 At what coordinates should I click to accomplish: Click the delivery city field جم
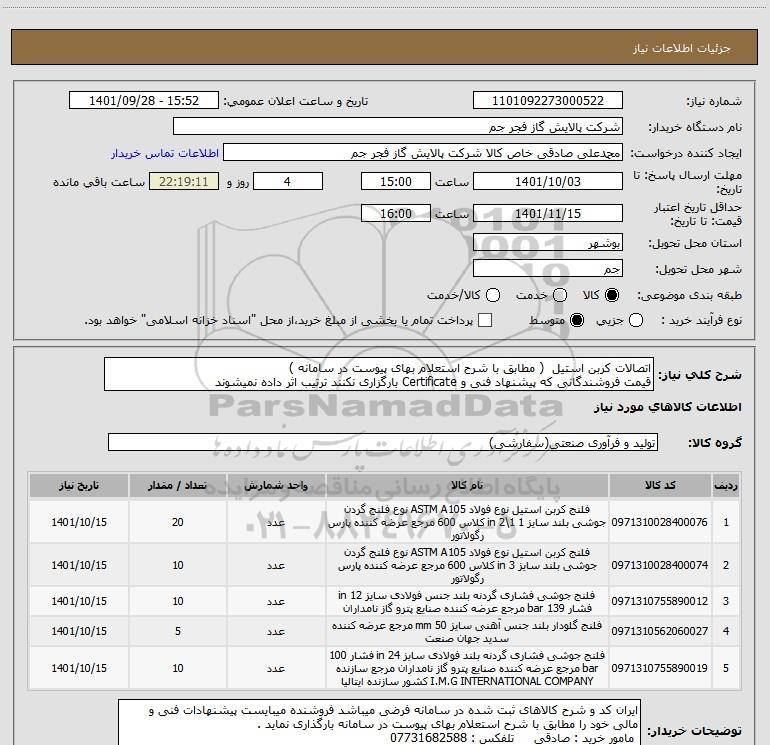[548, 269]
